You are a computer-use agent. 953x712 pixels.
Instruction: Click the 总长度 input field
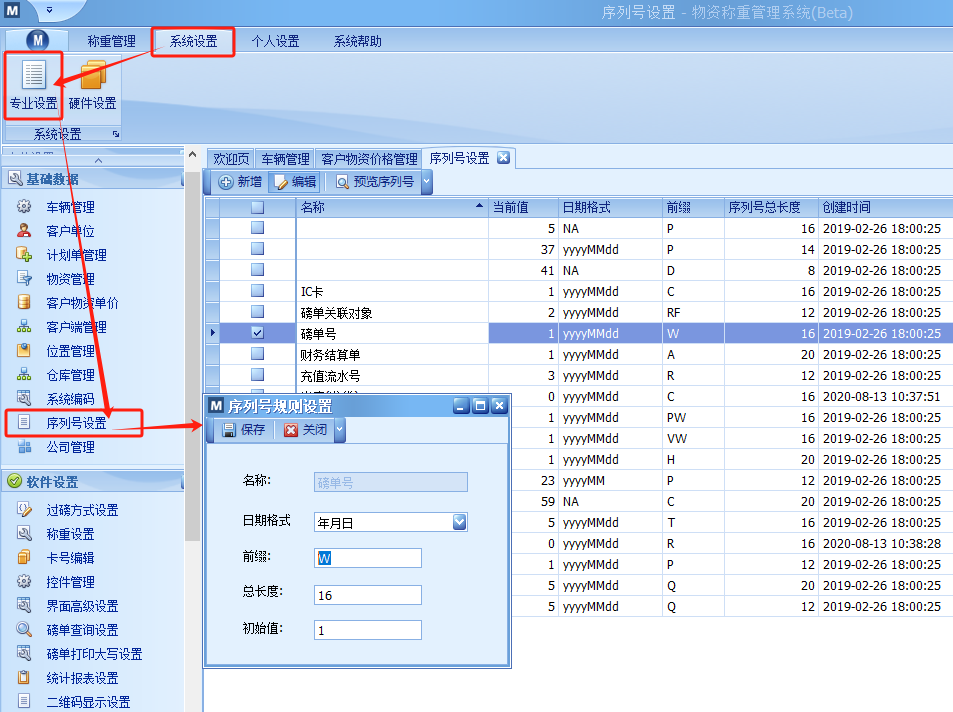point(368,595)
